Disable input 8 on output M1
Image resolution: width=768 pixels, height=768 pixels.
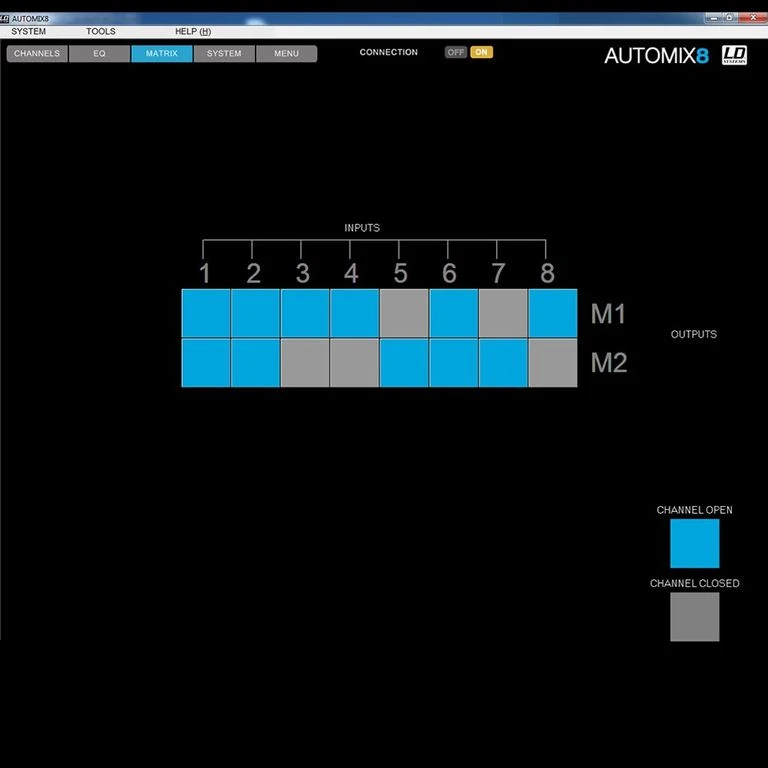tap(553, 313)
